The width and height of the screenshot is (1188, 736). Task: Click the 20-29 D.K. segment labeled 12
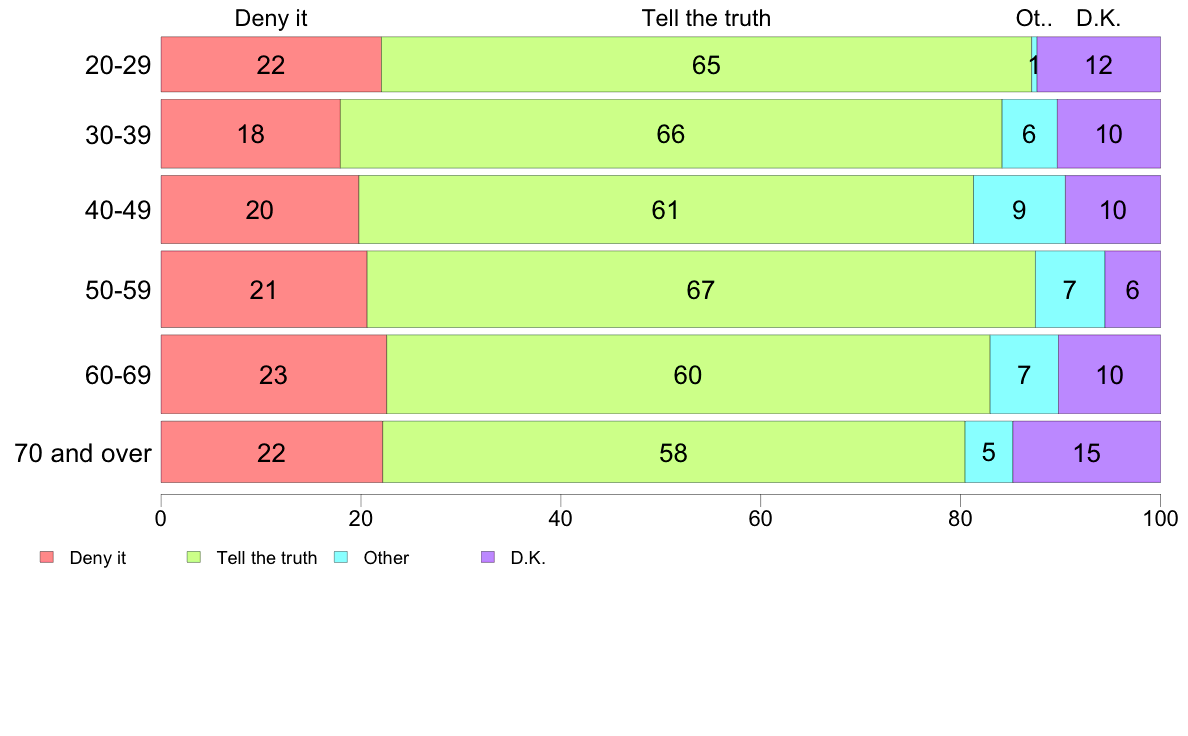point(1099,64)
